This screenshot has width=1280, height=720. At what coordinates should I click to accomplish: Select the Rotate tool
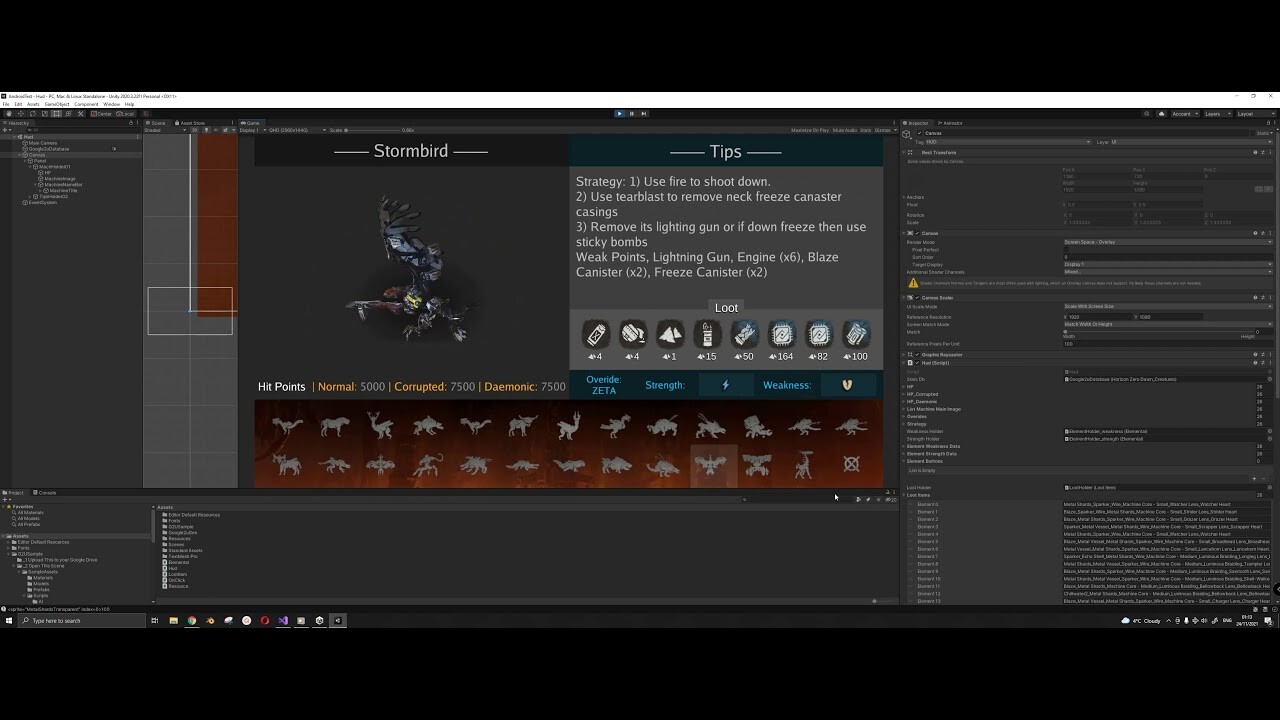[x=33, y=113]
